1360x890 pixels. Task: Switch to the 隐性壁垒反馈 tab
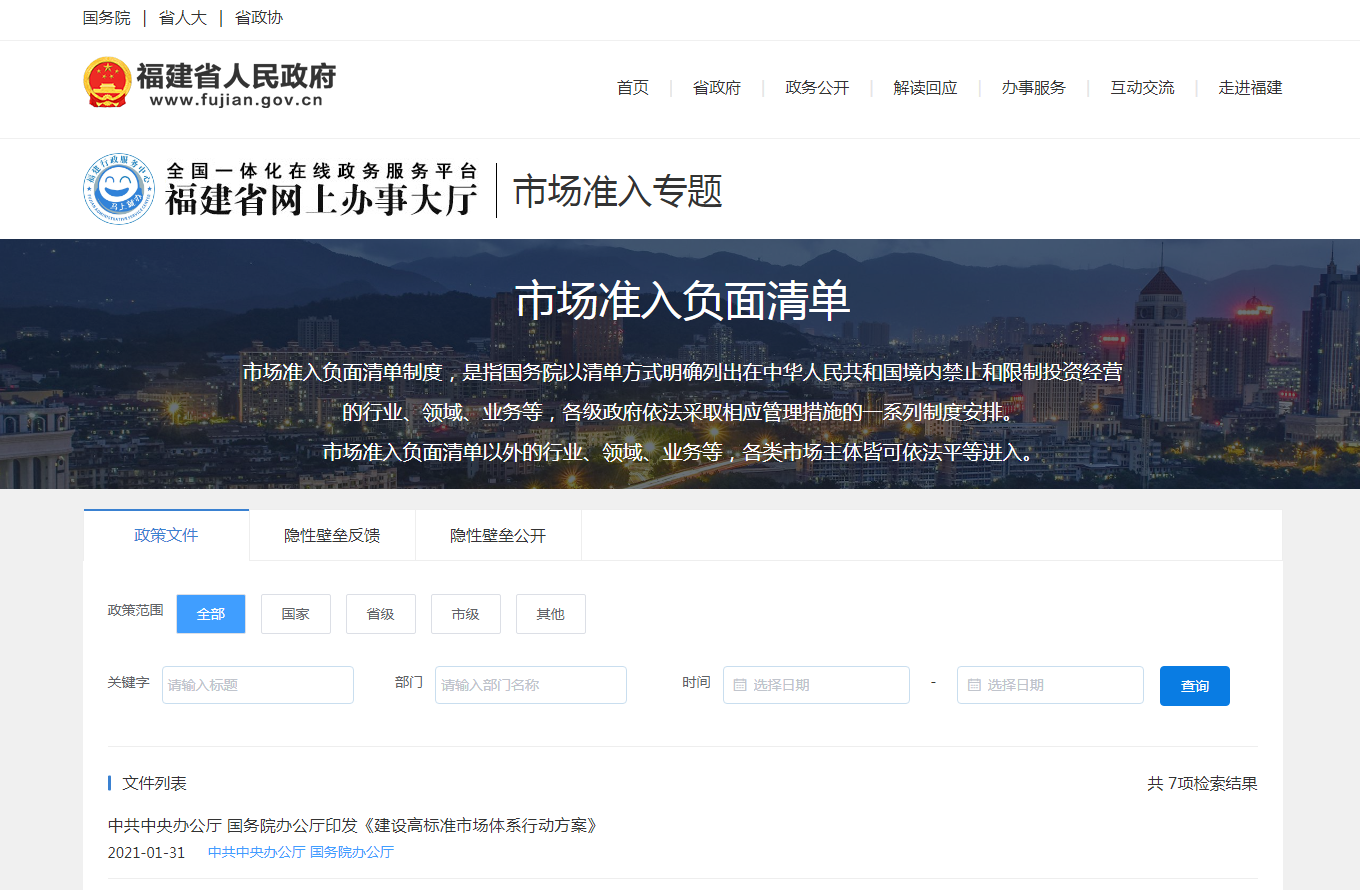click(x=332, y=535)
